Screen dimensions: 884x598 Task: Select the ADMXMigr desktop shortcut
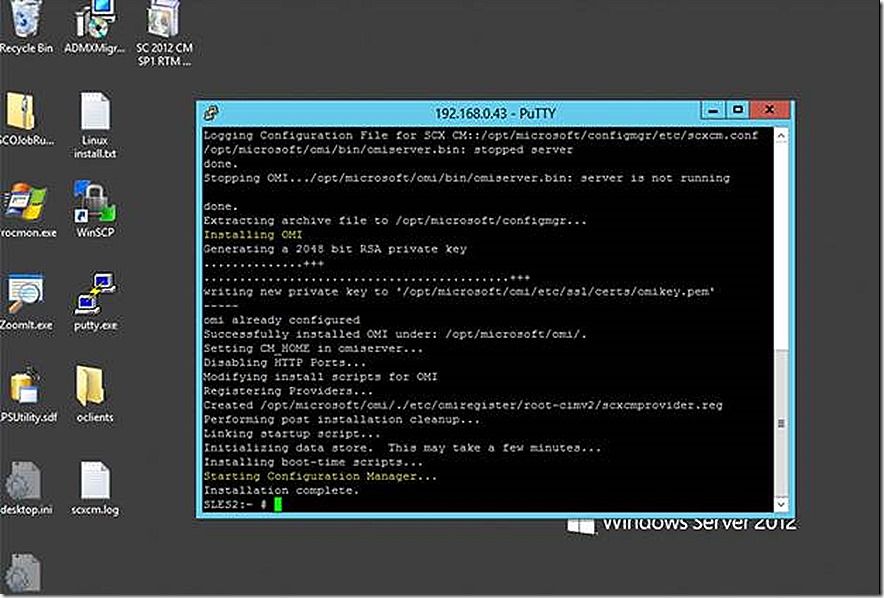[x=94, y=26]
